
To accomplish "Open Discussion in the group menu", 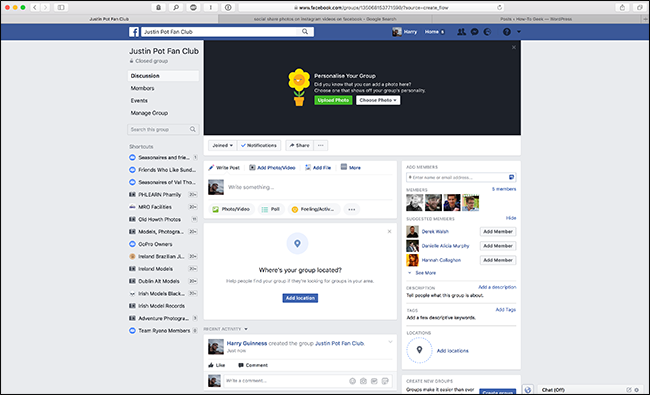I will pos(163,76).
